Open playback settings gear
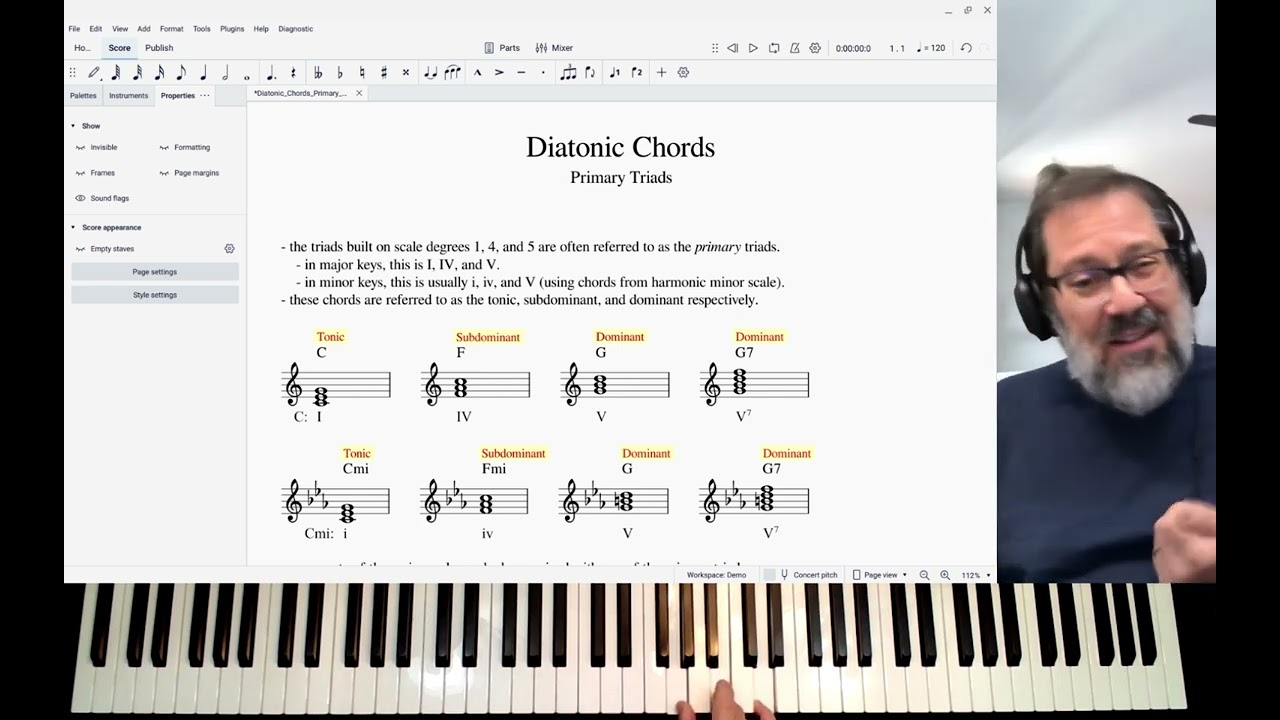 (x=815, y=48)
